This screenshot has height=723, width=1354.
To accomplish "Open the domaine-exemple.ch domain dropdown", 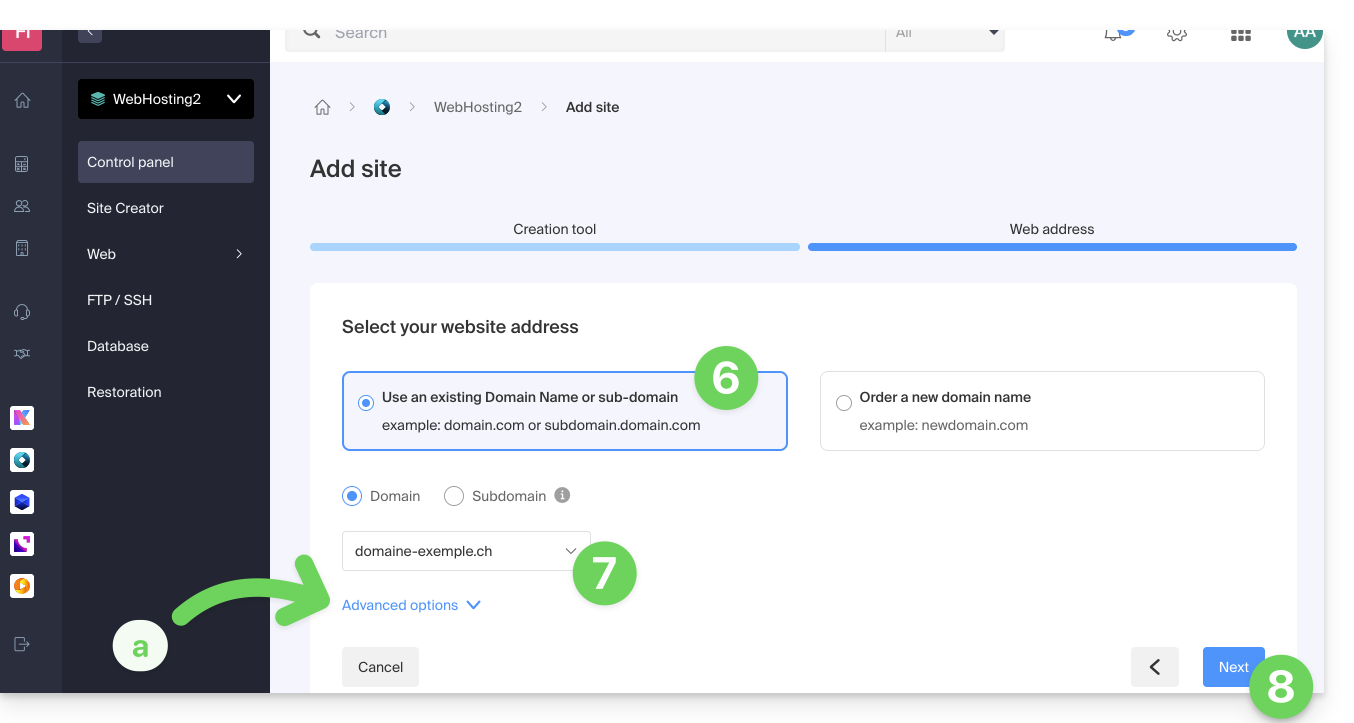I will (466, 551).
